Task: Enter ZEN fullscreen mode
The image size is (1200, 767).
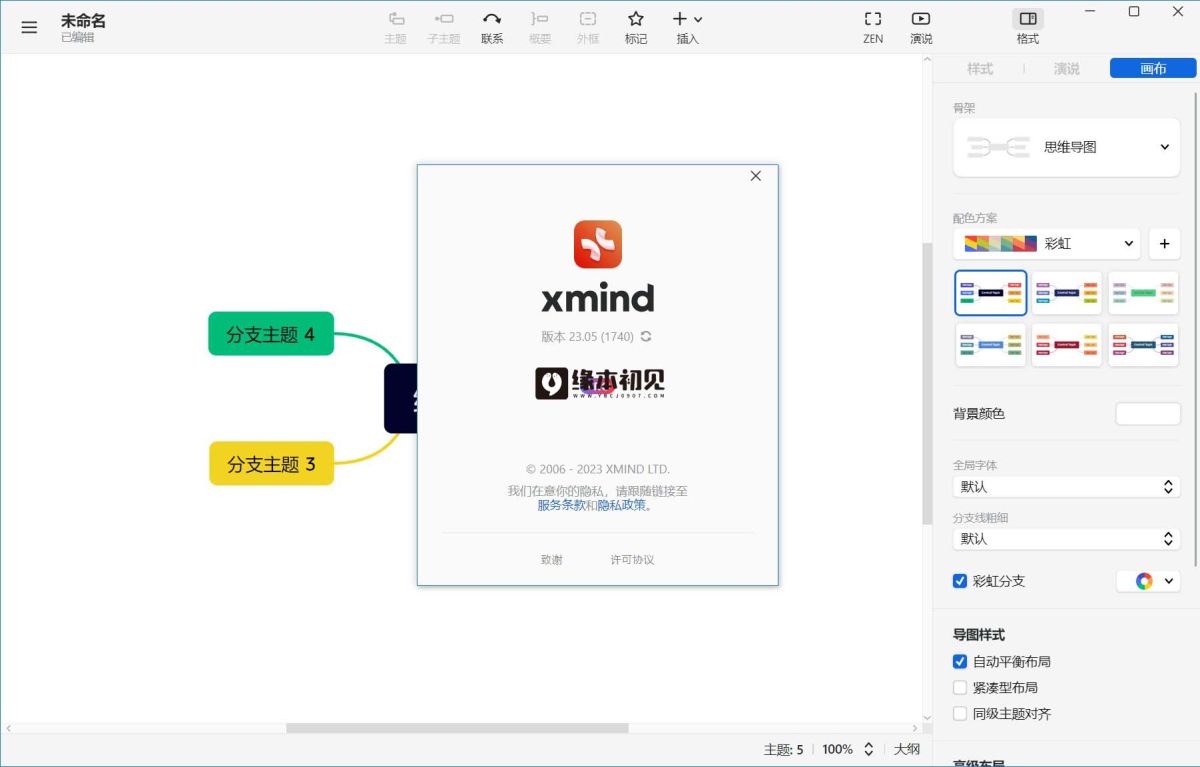Action: (873, 27)
